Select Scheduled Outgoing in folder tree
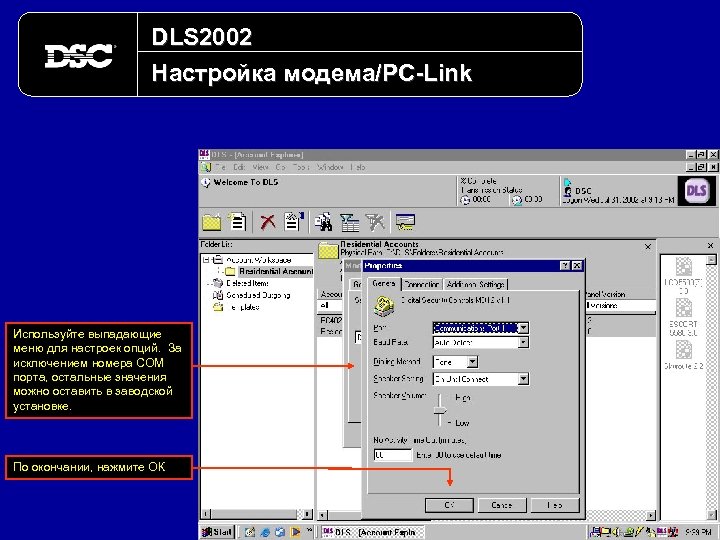720x540 pixels. tap(258, 295)
